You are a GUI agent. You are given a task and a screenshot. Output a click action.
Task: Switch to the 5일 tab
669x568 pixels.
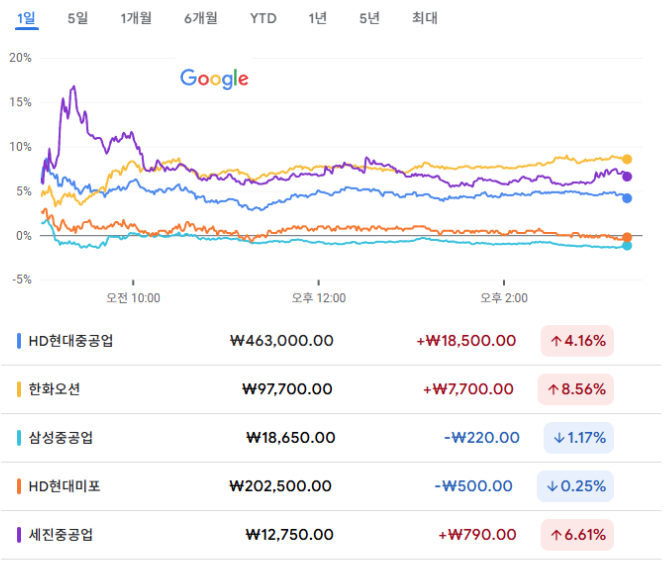pos(78,18)
